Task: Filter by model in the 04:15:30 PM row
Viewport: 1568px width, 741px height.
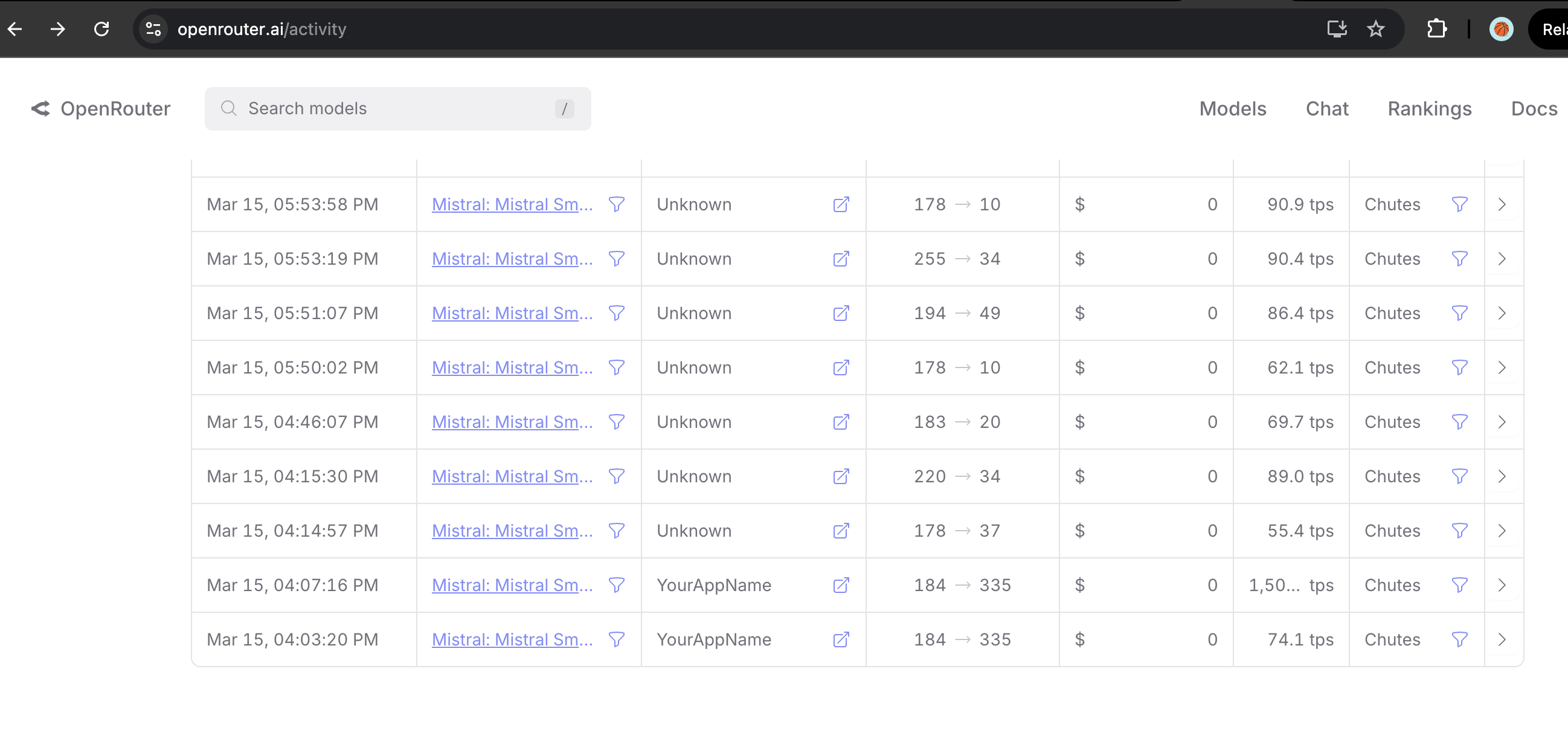Action: click(617, 477)
